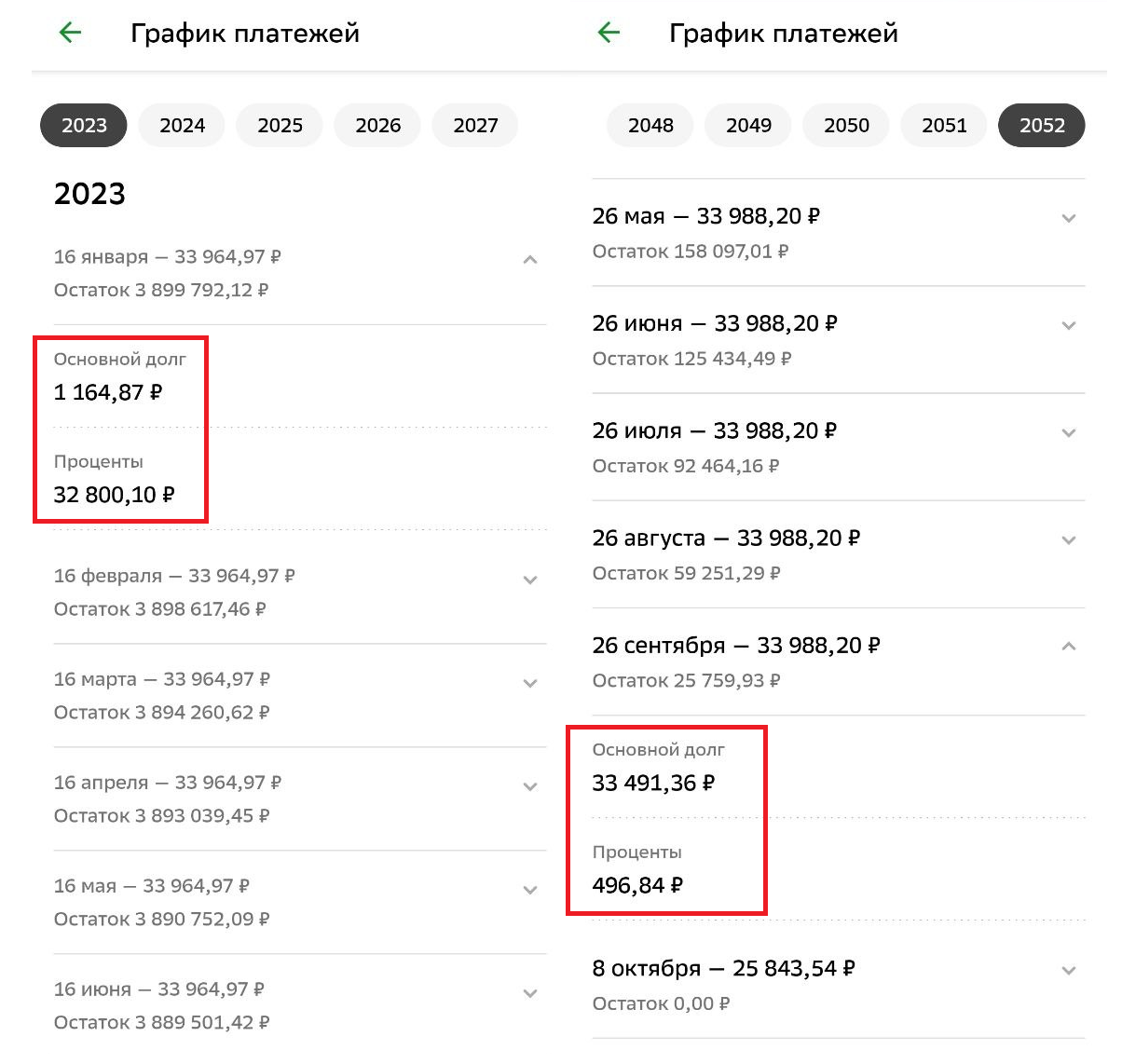1122x1064 pixels.
Task: Expand the 16 февраля payment row
Action: pos(530,580)
